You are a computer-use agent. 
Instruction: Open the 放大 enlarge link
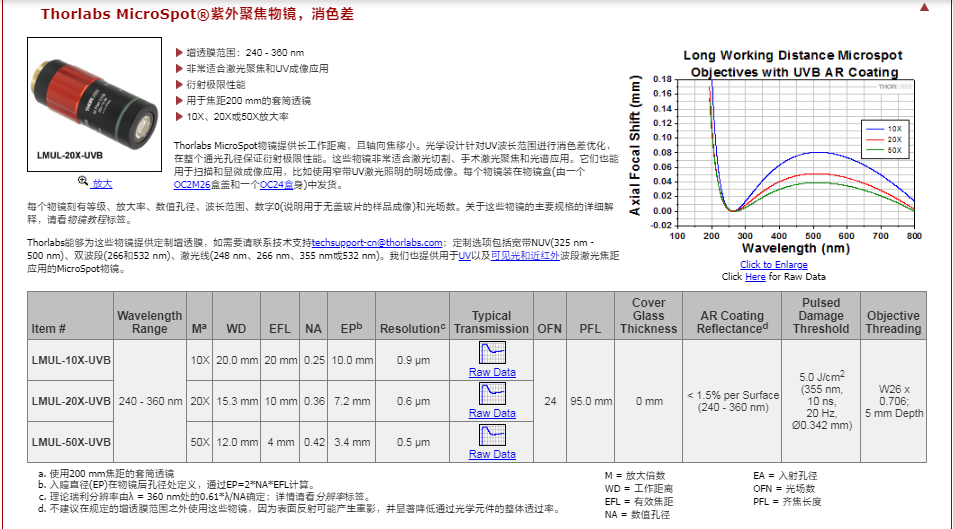pos(102,184)
